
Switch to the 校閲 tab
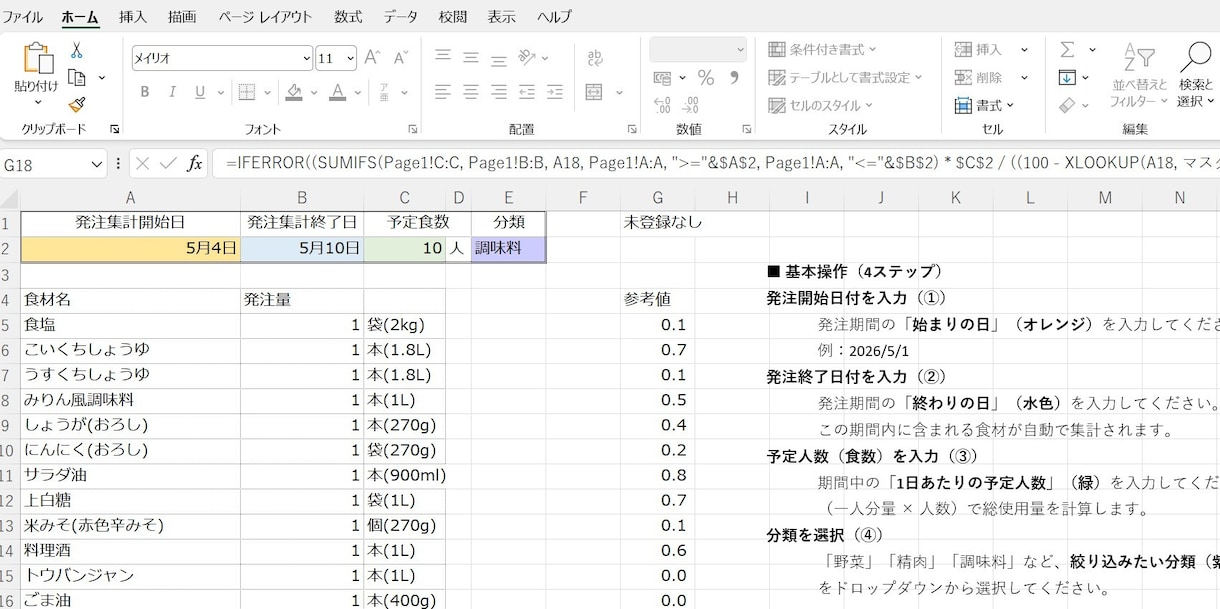[x=452, y=17]
